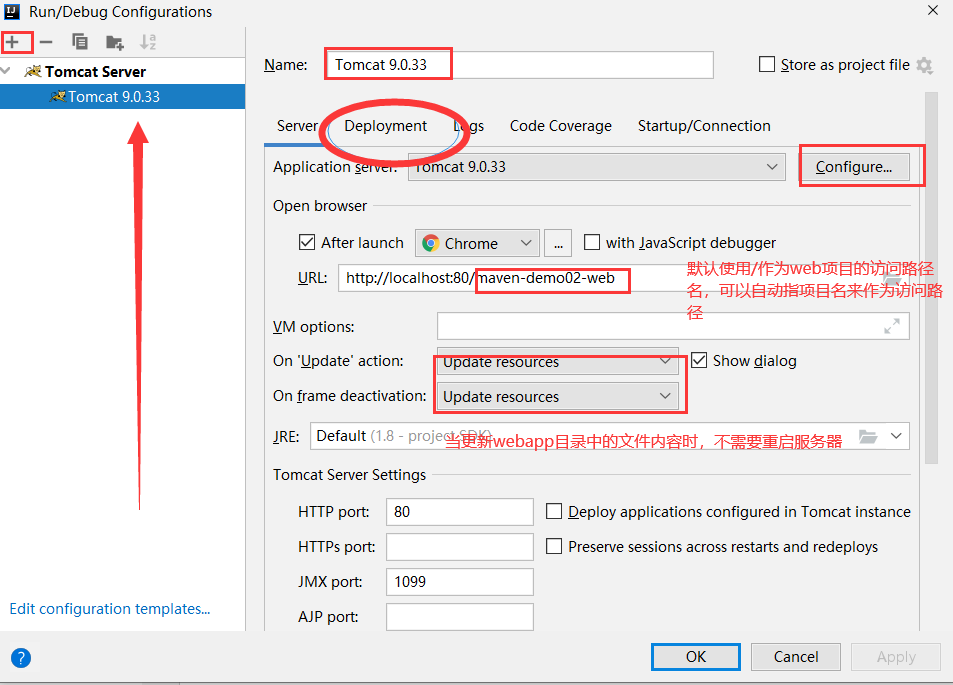Click the OK button
This screenshot has height=685, width=953.
tap(696, 657)
